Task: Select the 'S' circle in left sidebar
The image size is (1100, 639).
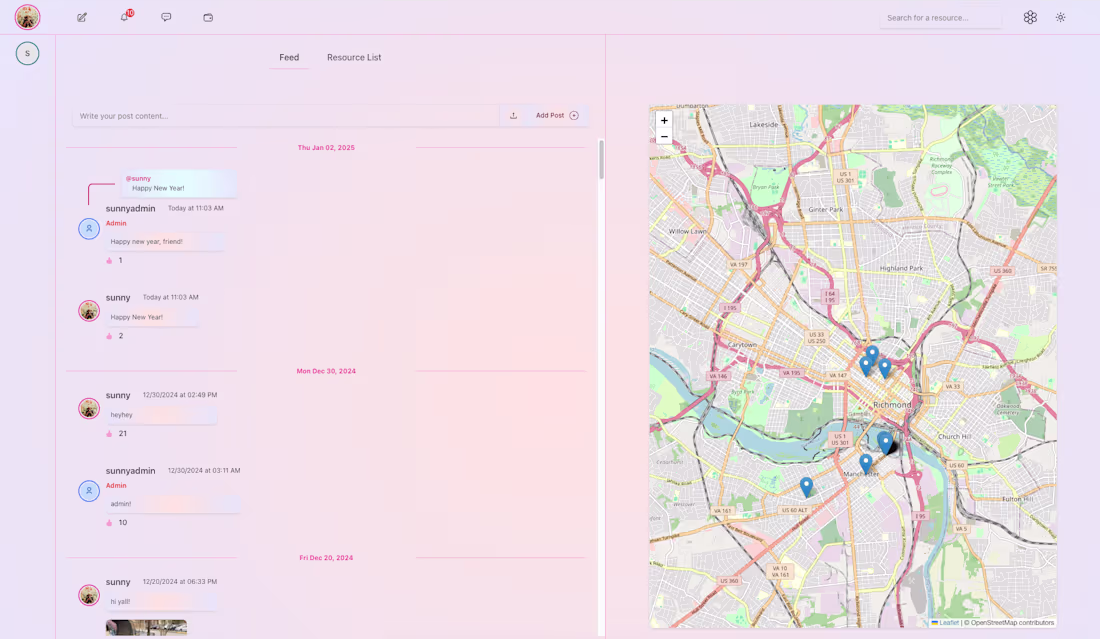Action: (x=27, y=53)
